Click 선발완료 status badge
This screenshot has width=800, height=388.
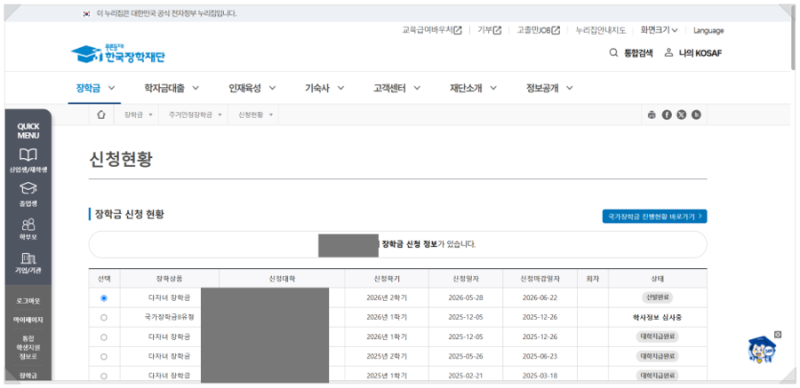pyautogui.click(x=658, y=297)
